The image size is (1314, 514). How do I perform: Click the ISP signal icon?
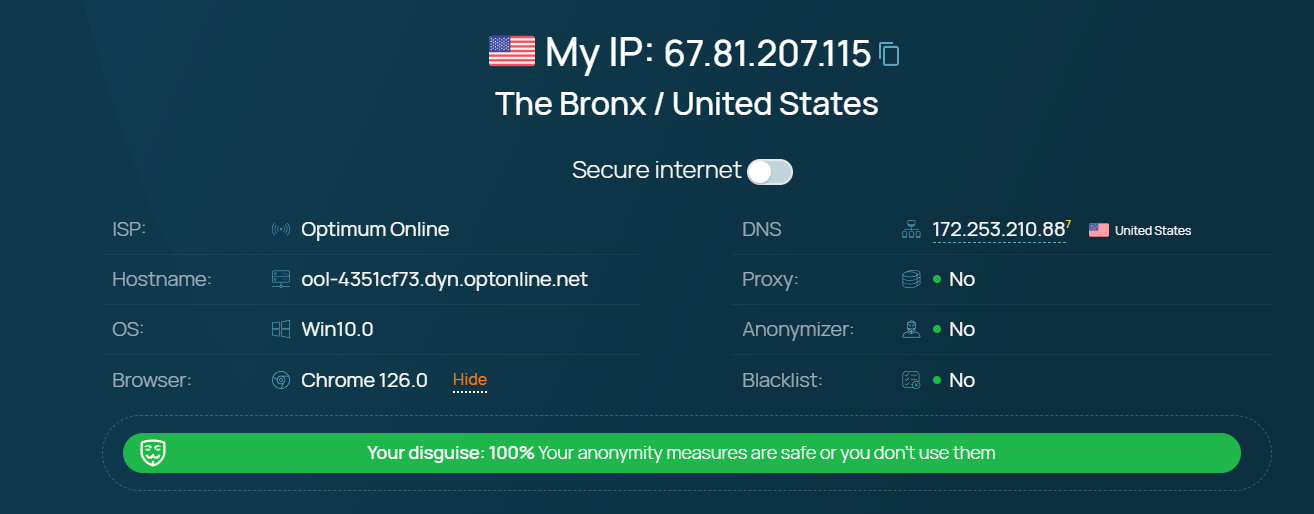pos(281,230)
